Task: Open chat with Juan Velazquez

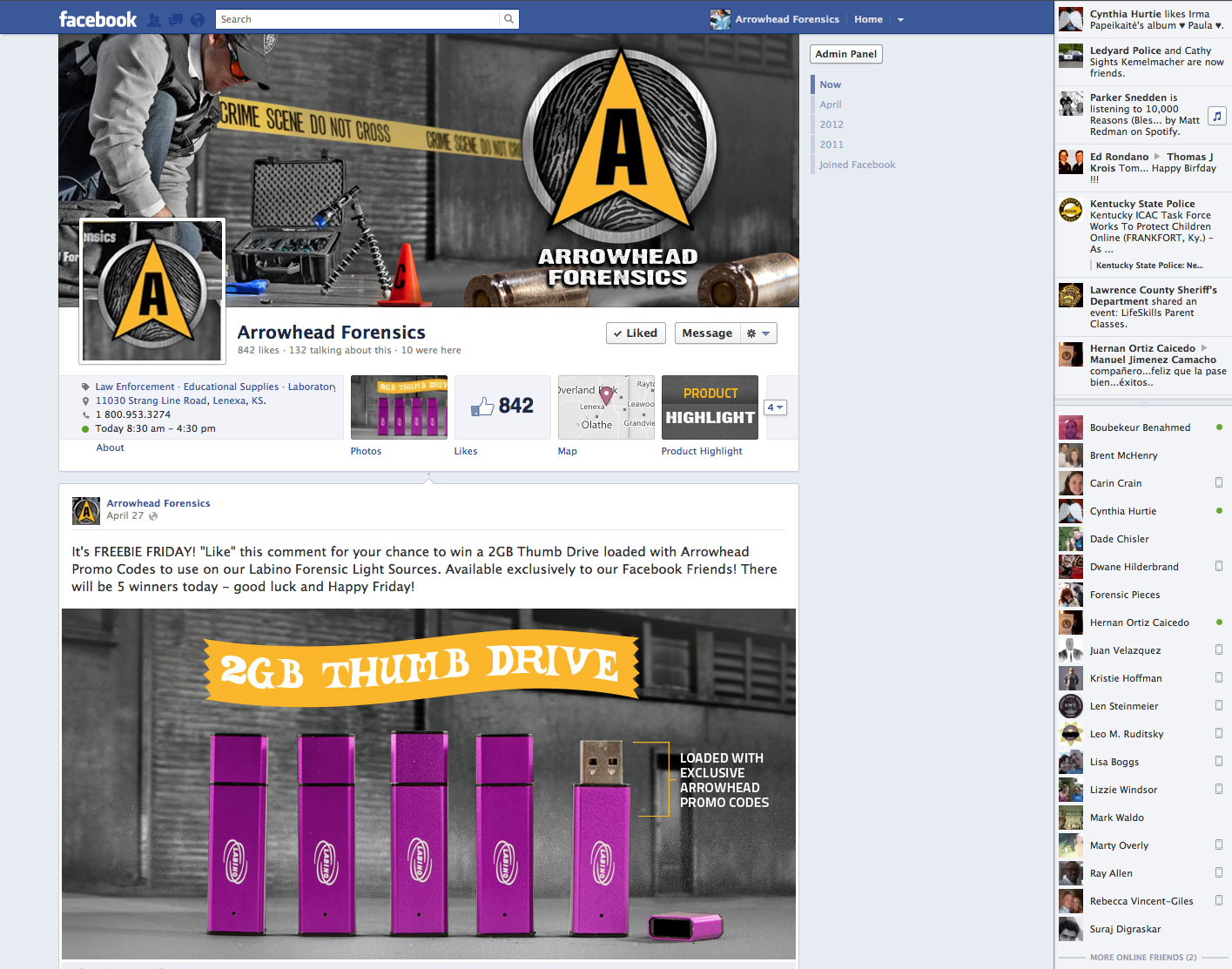Action: click(1142, 650)
